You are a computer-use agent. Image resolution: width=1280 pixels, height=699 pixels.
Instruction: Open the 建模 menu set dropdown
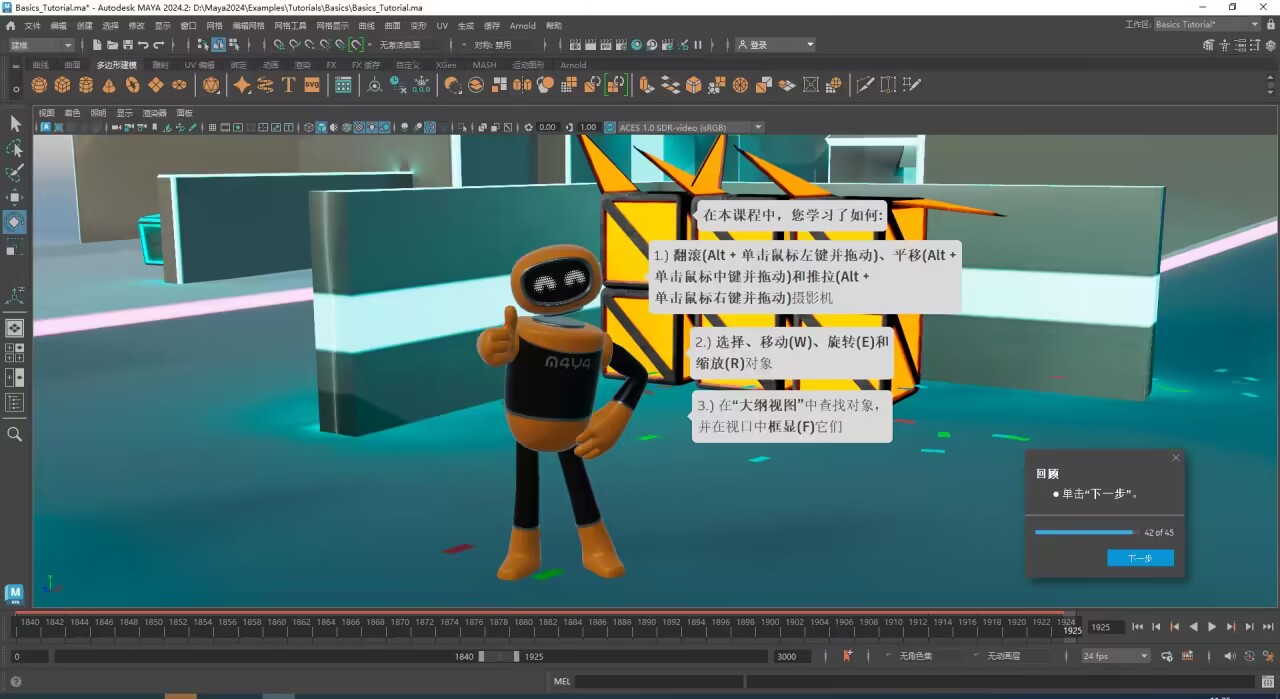click(x=40, y=45)
